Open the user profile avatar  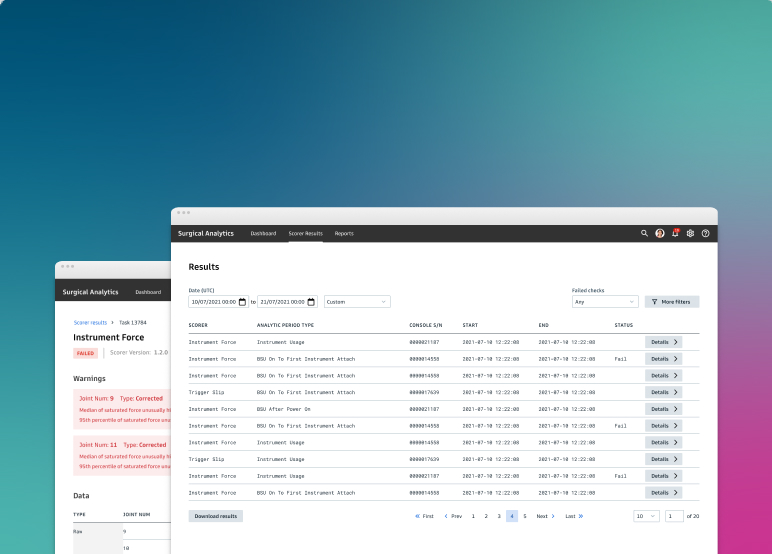pyautogui.click(x=660, y=233)
